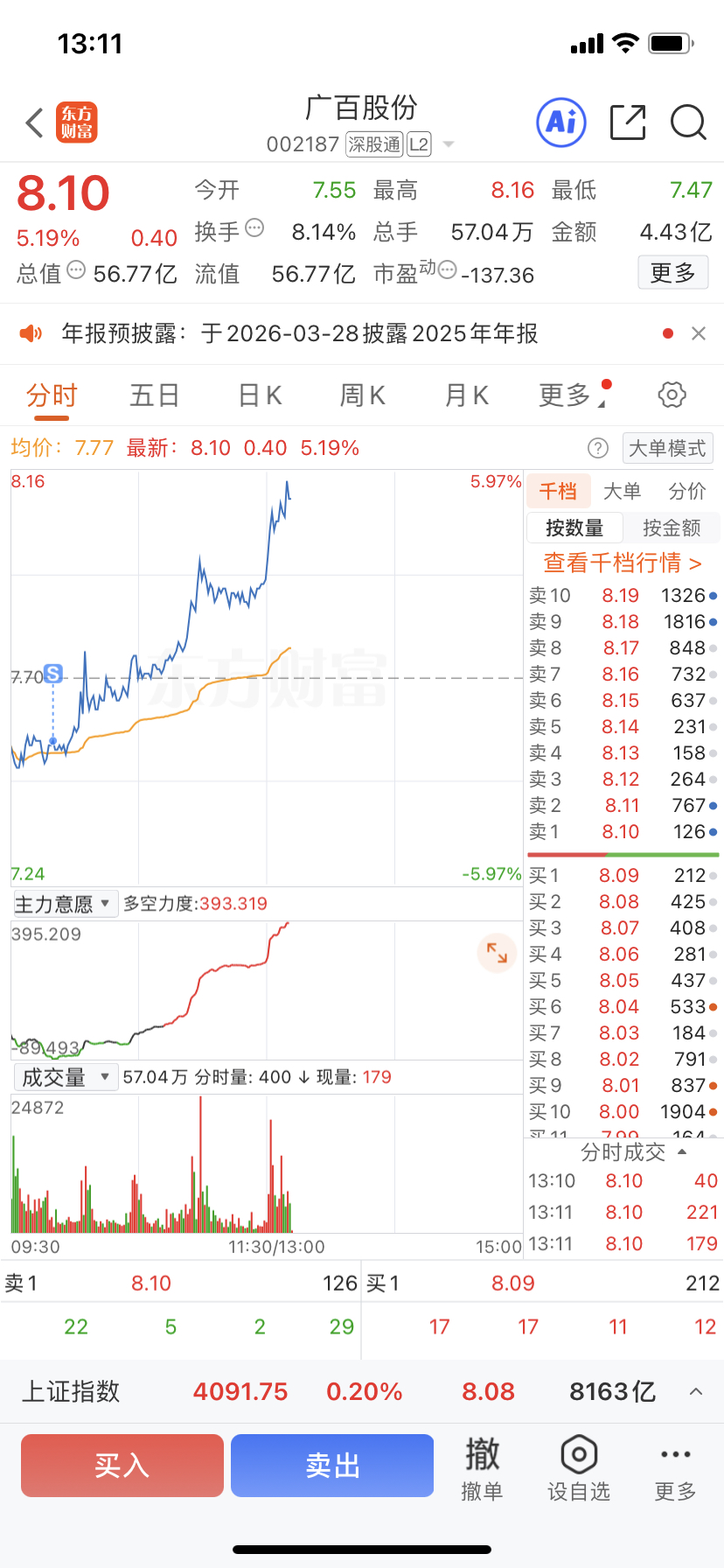Open 查看千档行情 link
The image size is (724, 1568).
(x=623, y=563)
